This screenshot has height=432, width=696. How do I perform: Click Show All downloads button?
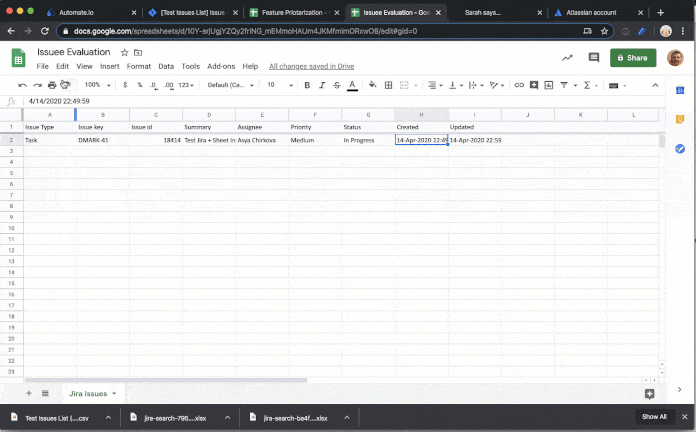point(654,417)
